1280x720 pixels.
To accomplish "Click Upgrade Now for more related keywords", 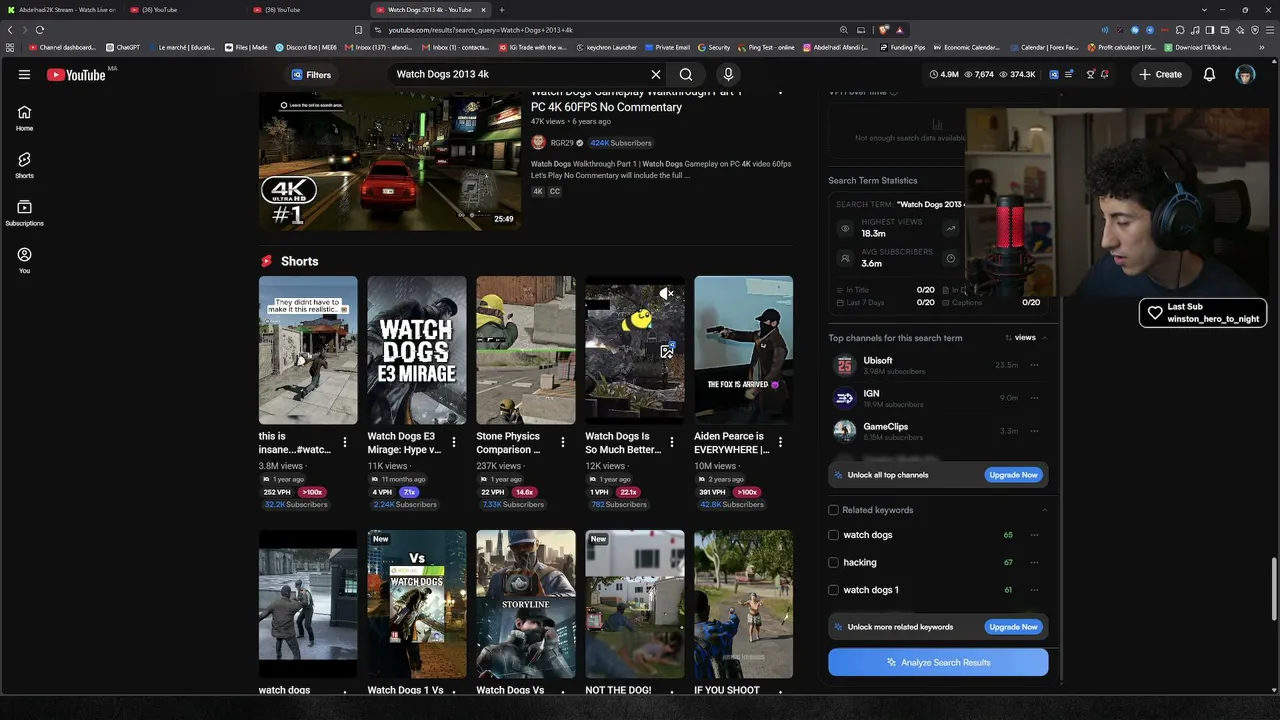I will click(x=1014, y=627).
